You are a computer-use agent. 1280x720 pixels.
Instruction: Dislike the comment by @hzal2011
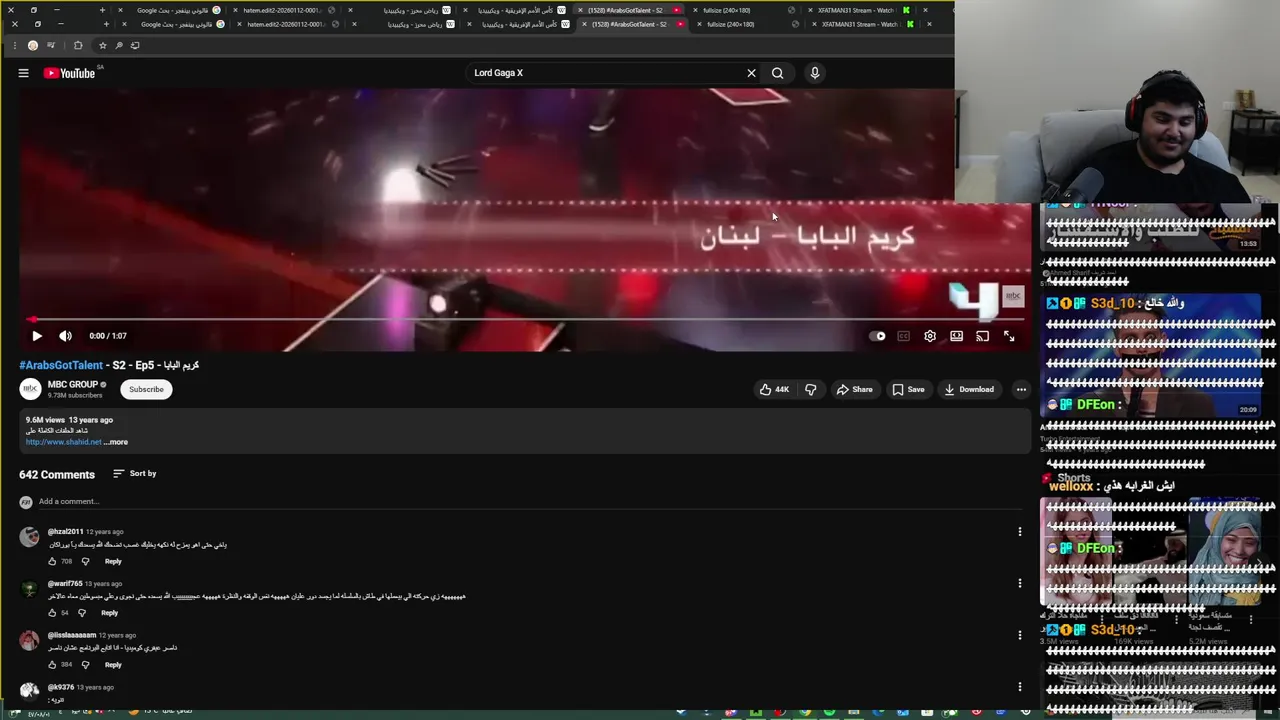point(85,561)
